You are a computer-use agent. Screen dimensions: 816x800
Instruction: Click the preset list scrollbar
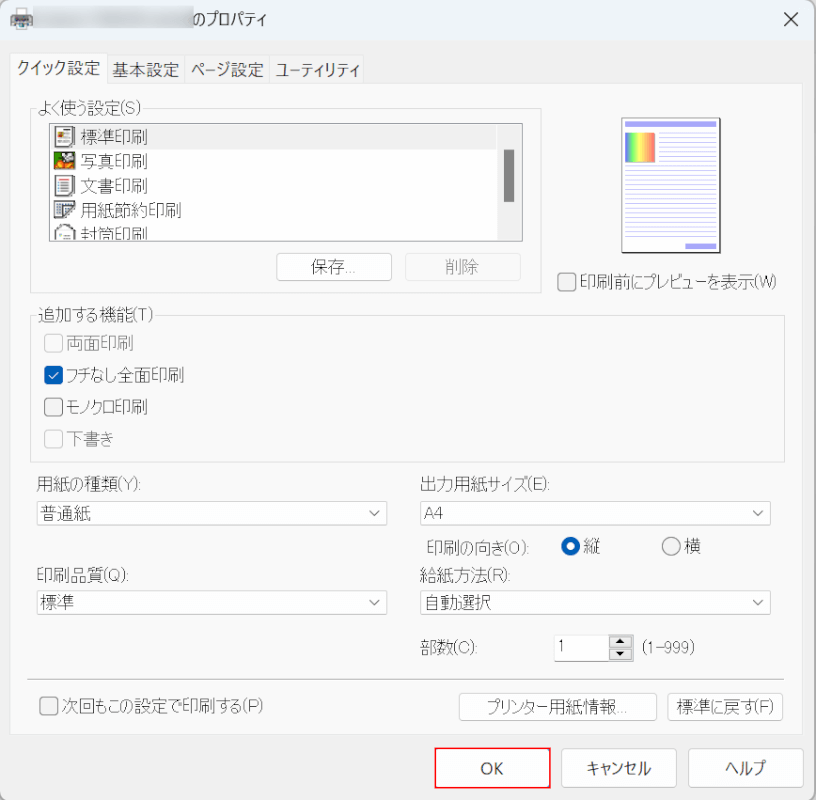(x=508, y=176)
